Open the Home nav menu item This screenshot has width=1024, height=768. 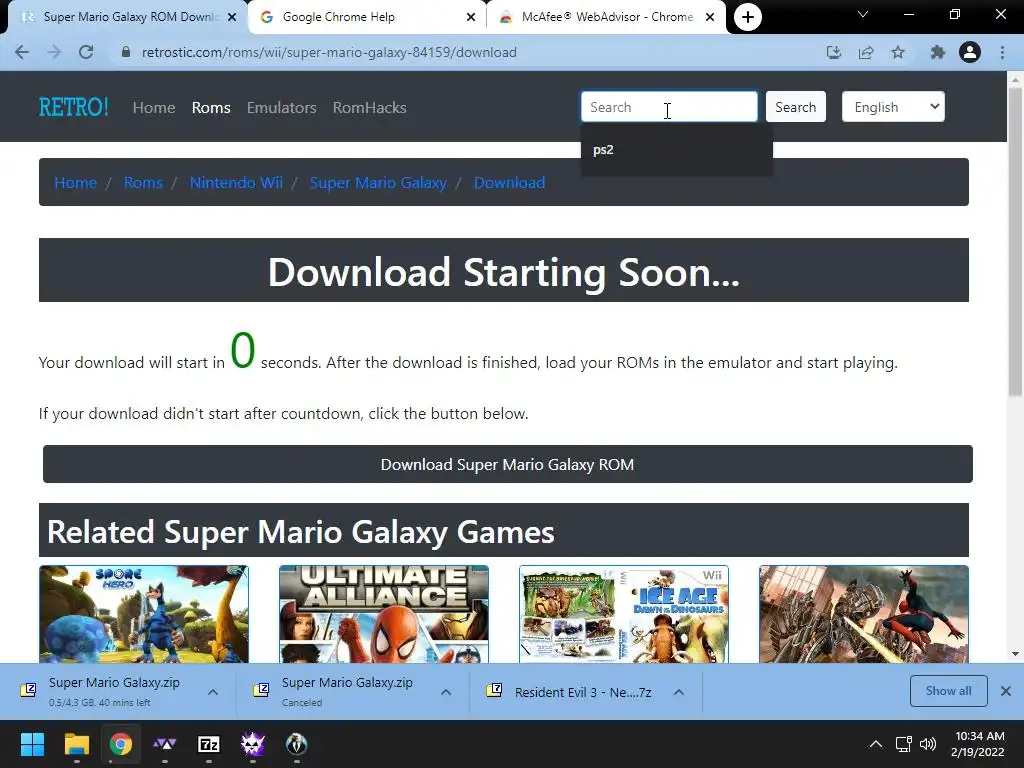pyautogui.click(x=154, y=108)
